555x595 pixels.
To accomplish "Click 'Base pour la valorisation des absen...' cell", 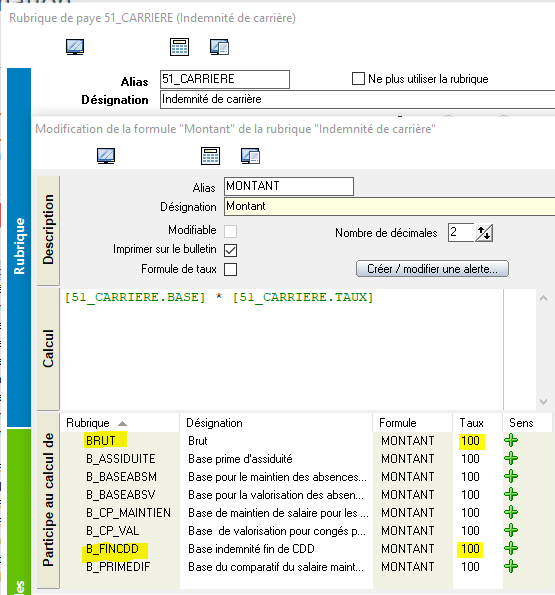I will pyautogui.click(x=276, y=495).
